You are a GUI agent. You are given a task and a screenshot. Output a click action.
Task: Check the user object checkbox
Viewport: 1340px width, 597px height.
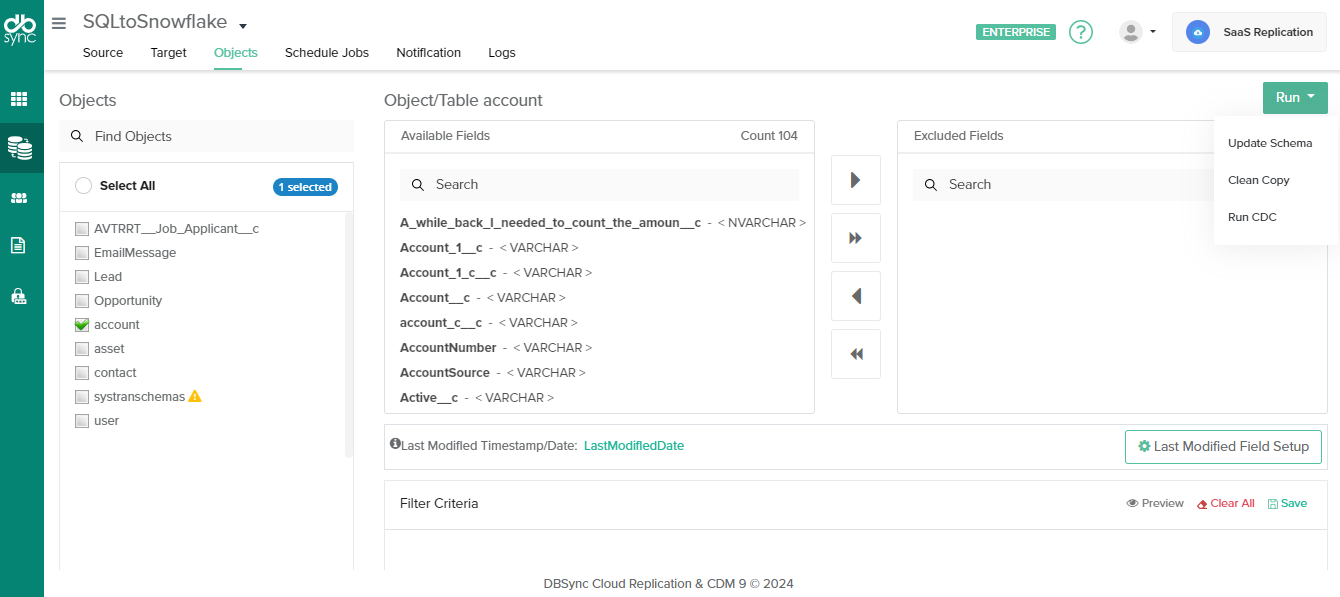pos(82,421)
